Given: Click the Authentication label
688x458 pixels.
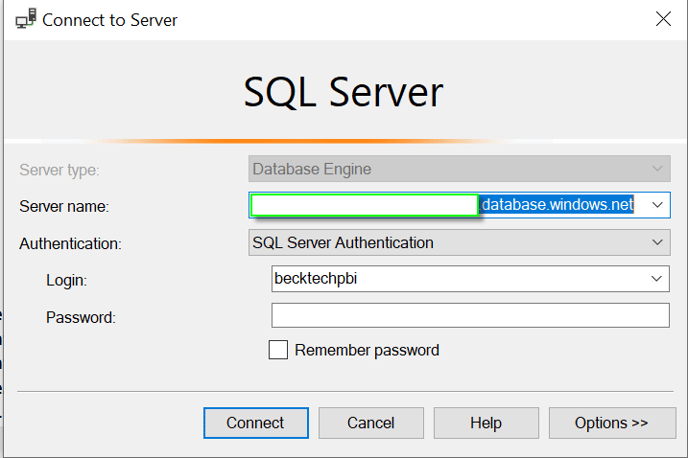Looking at the screenshot, I should [x=70, y=243].
